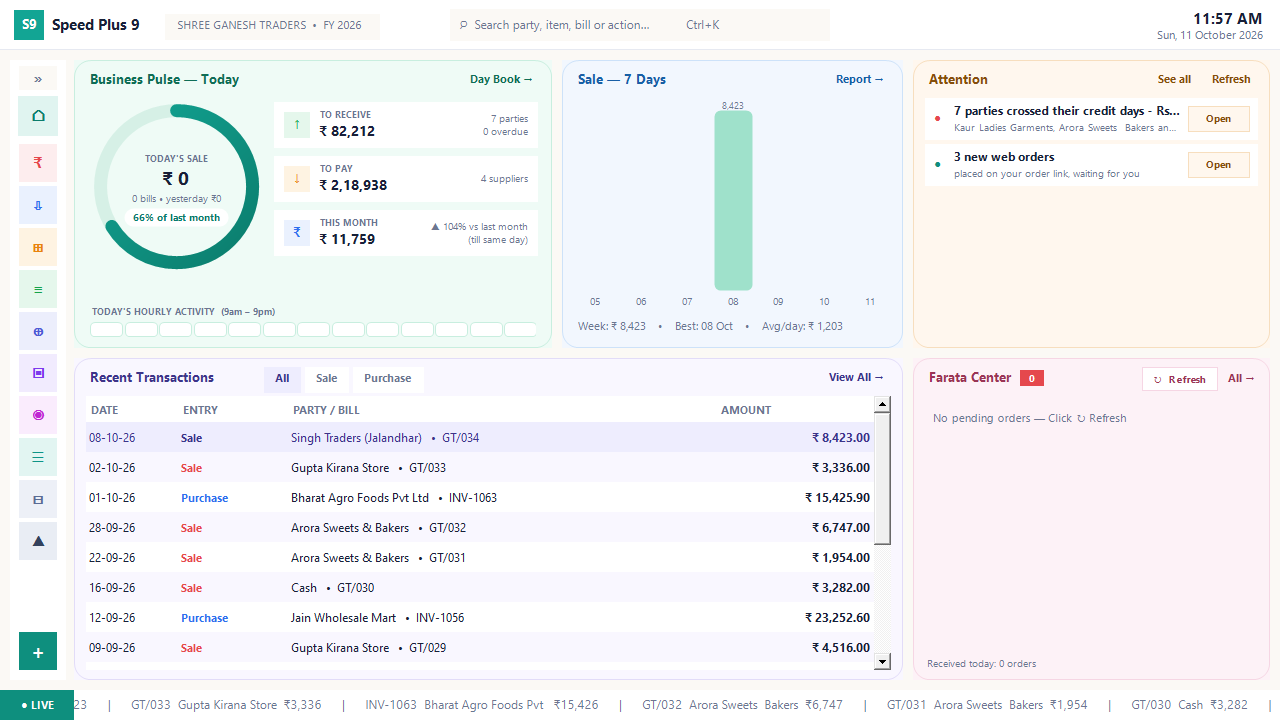Open the red rupee sidebar icon
The width and height of the screenshot is (1280, 720).
point(38,162)
